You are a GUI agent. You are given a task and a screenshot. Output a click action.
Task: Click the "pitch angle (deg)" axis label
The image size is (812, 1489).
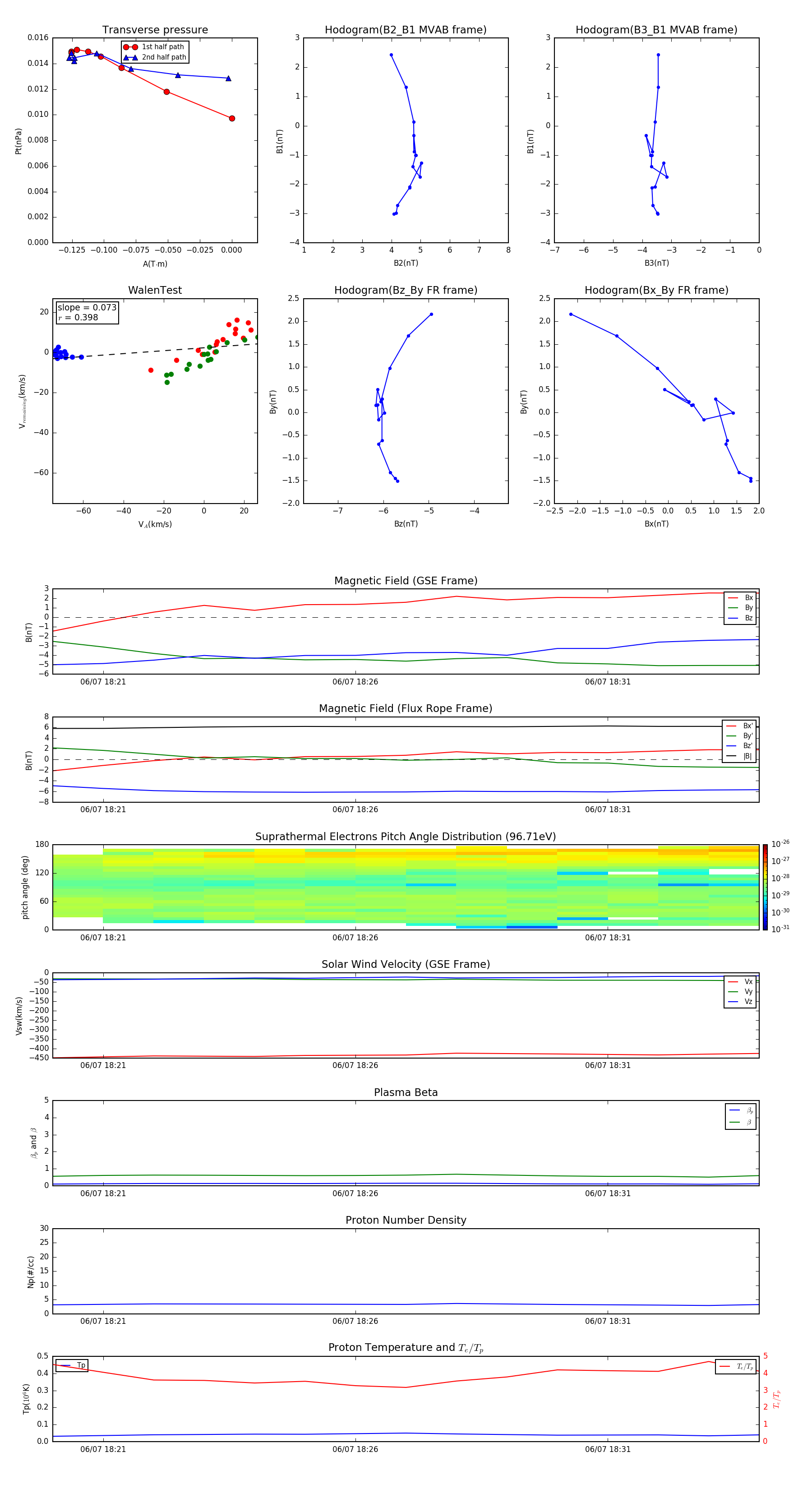[25, 887]
